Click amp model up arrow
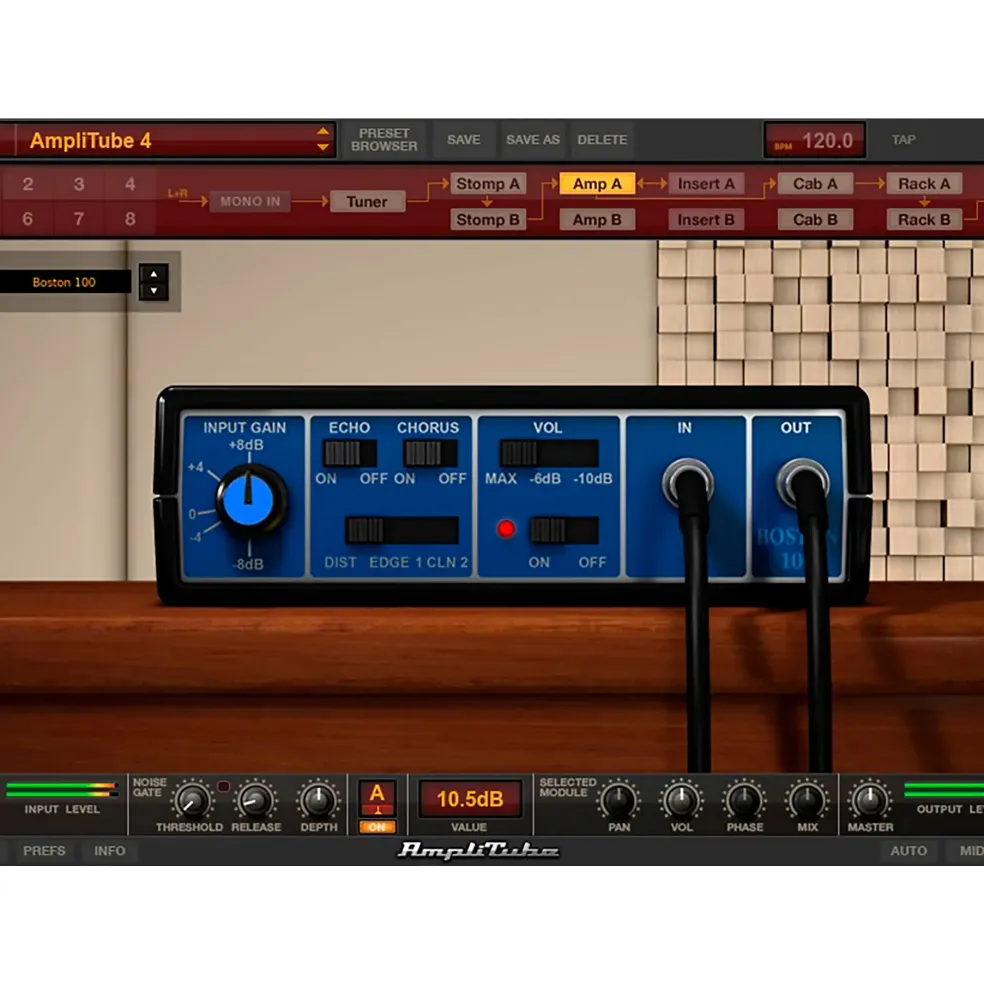The image size is (984, 985). pyautogui.click(x=154, y=274)
